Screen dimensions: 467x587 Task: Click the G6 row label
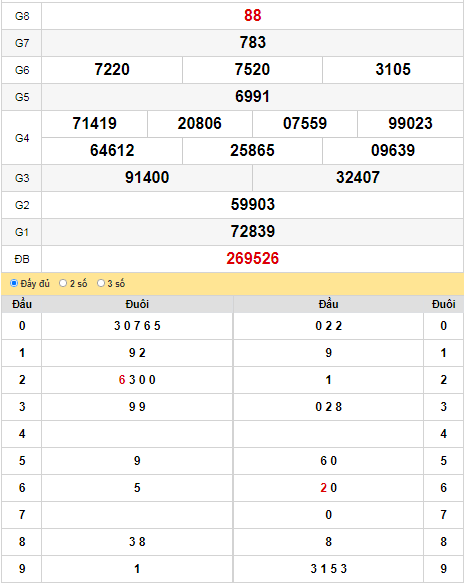click(x=22, y=70)
